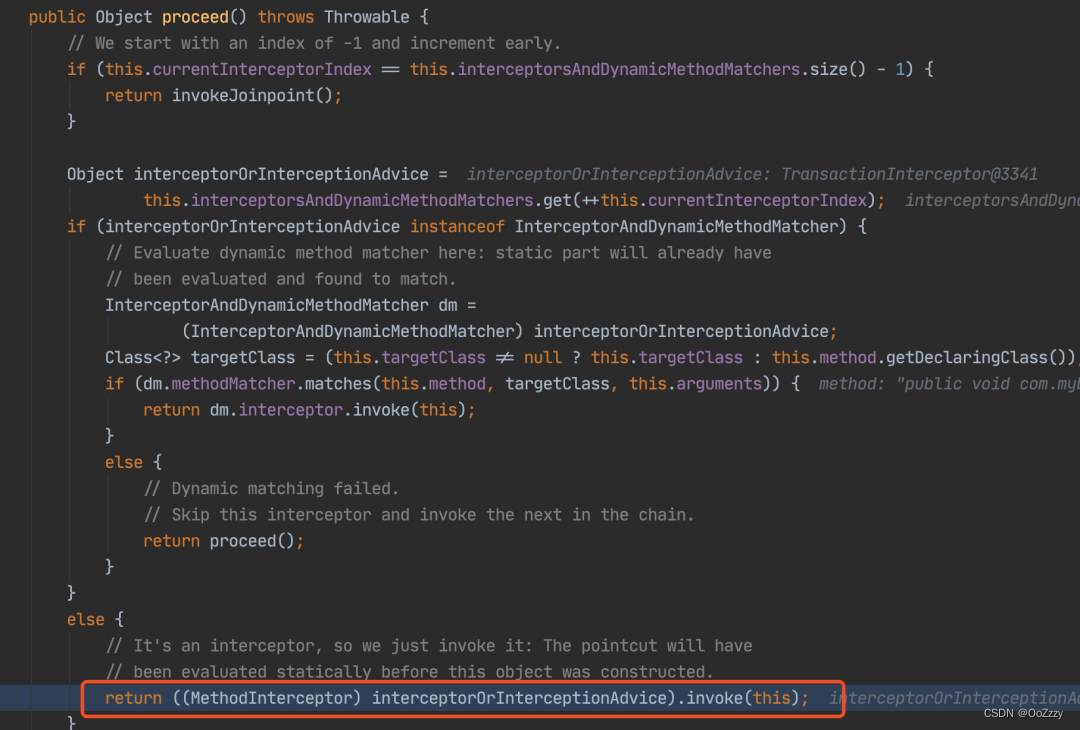Image resolution: width=1080 pixels, height=730 pixels.
Task: Click the 'return dm.interceptor.invoke(this);' line
Action: tap(309, 410)
